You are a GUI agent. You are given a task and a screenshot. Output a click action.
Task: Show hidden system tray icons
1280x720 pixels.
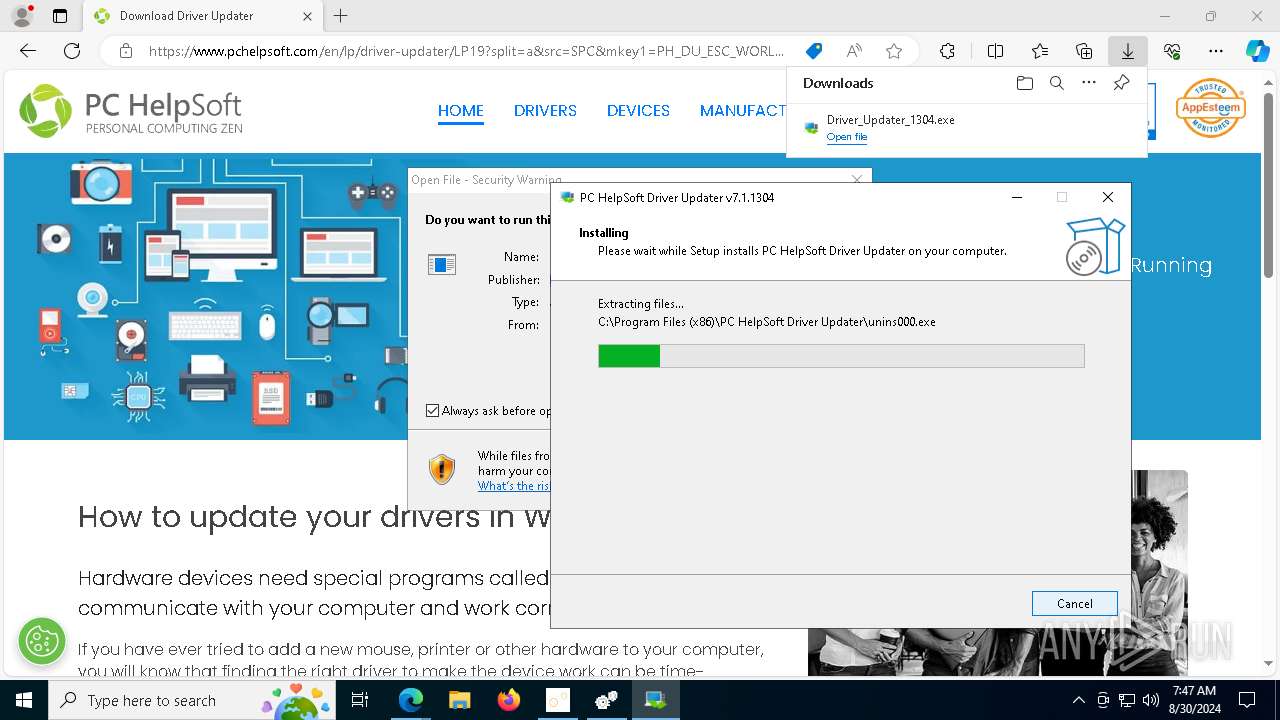(x=1078, y=700)
